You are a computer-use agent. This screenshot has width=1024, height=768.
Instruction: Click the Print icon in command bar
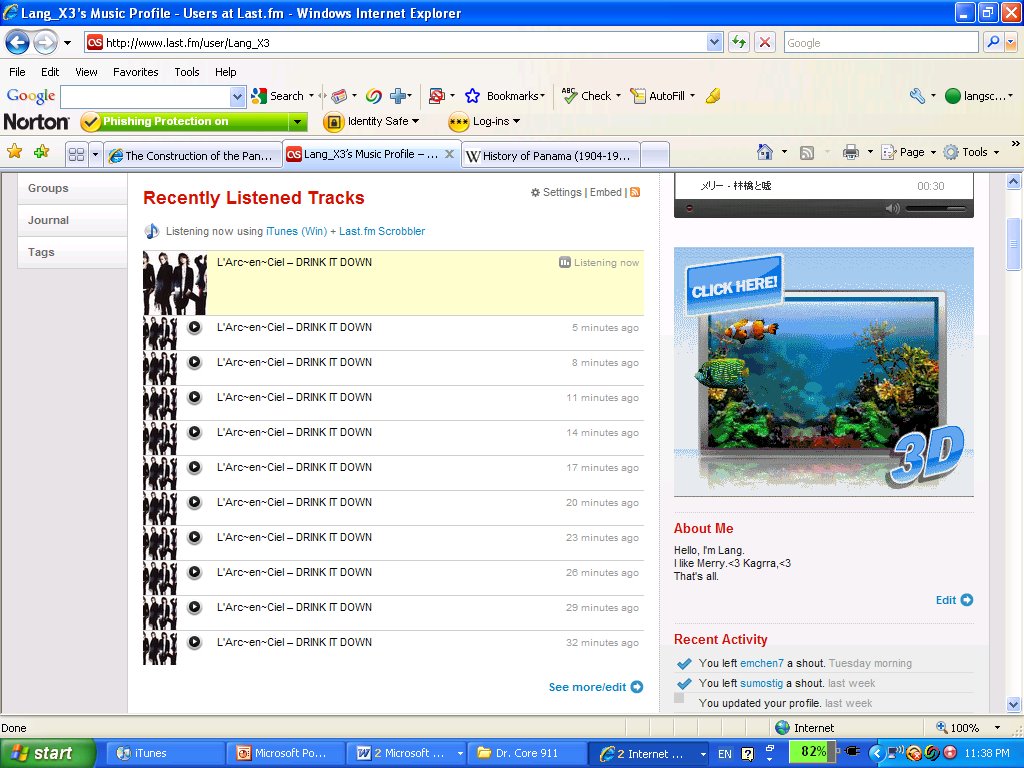point(850,152)
